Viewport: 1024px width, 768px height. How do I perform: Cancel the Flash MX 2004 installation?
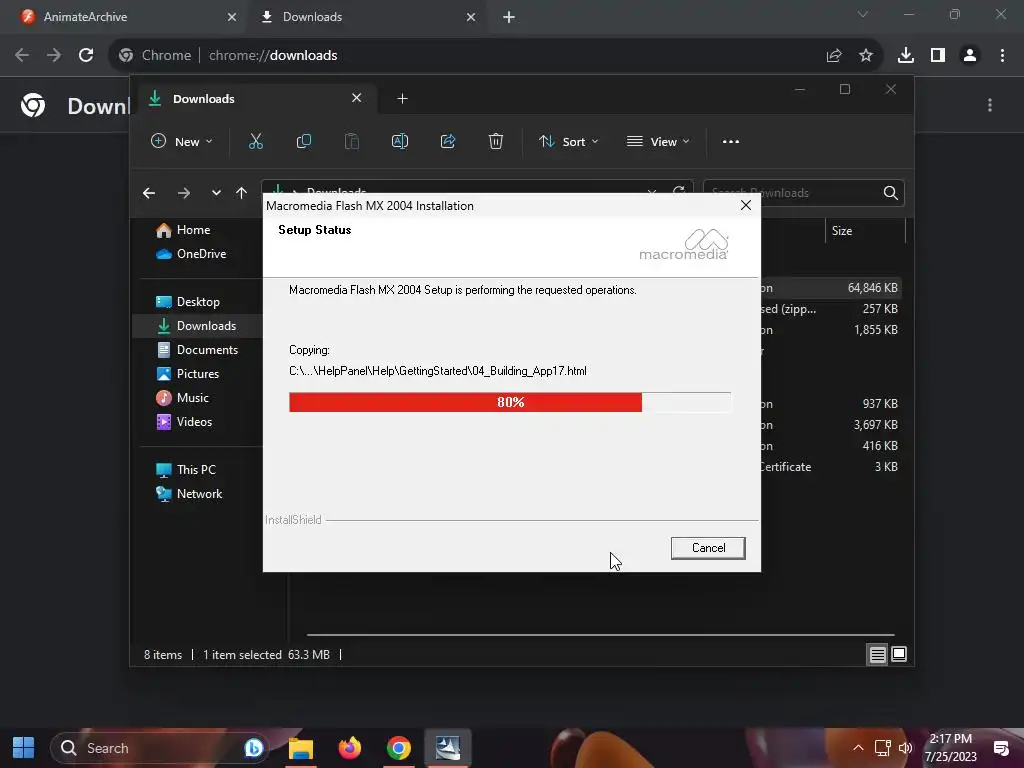(708, 548)
